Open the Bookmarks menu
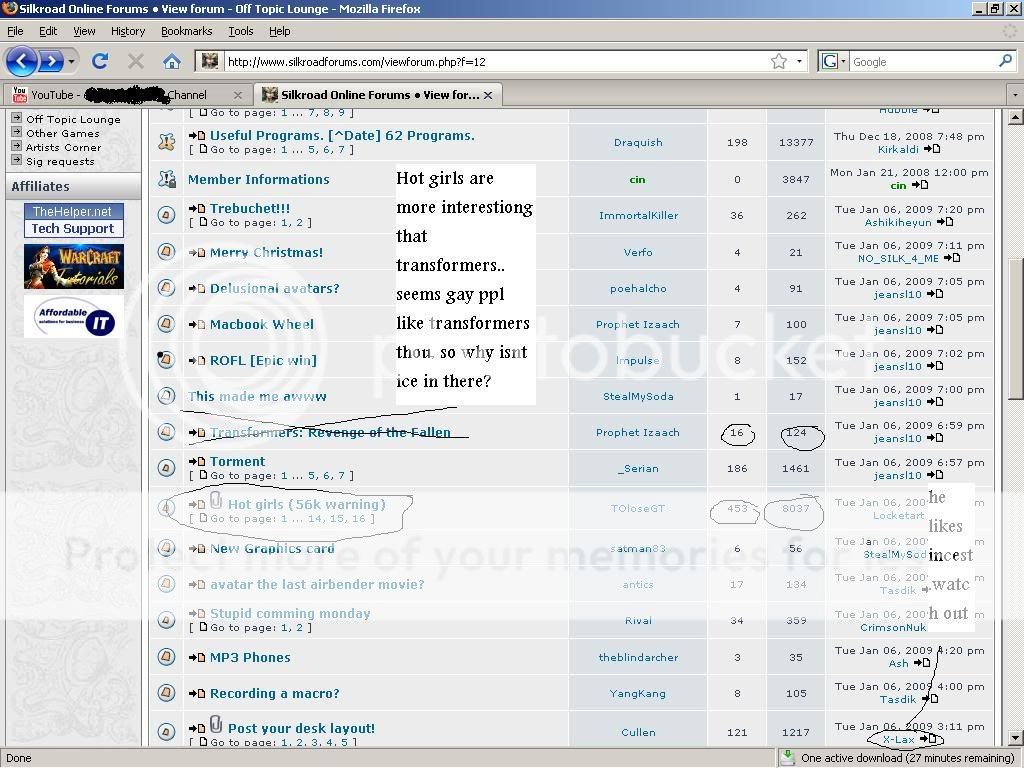The image size is (1024, 768). click(x=186, y=31)
